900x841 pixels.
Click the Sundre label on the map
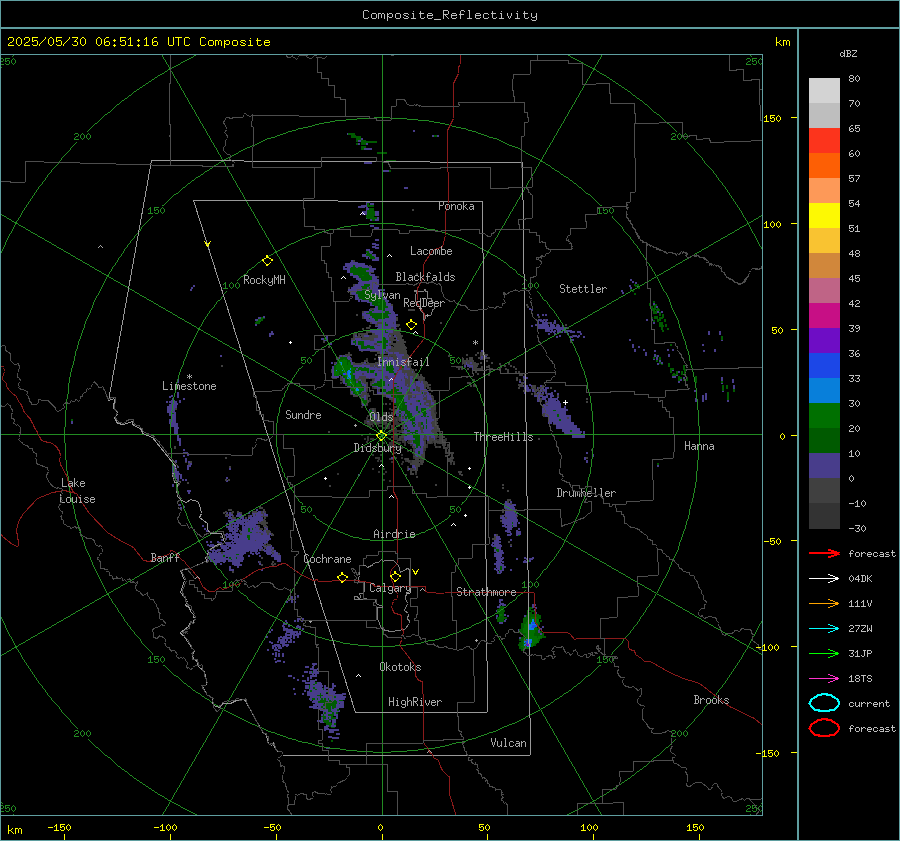click(303, 415)
